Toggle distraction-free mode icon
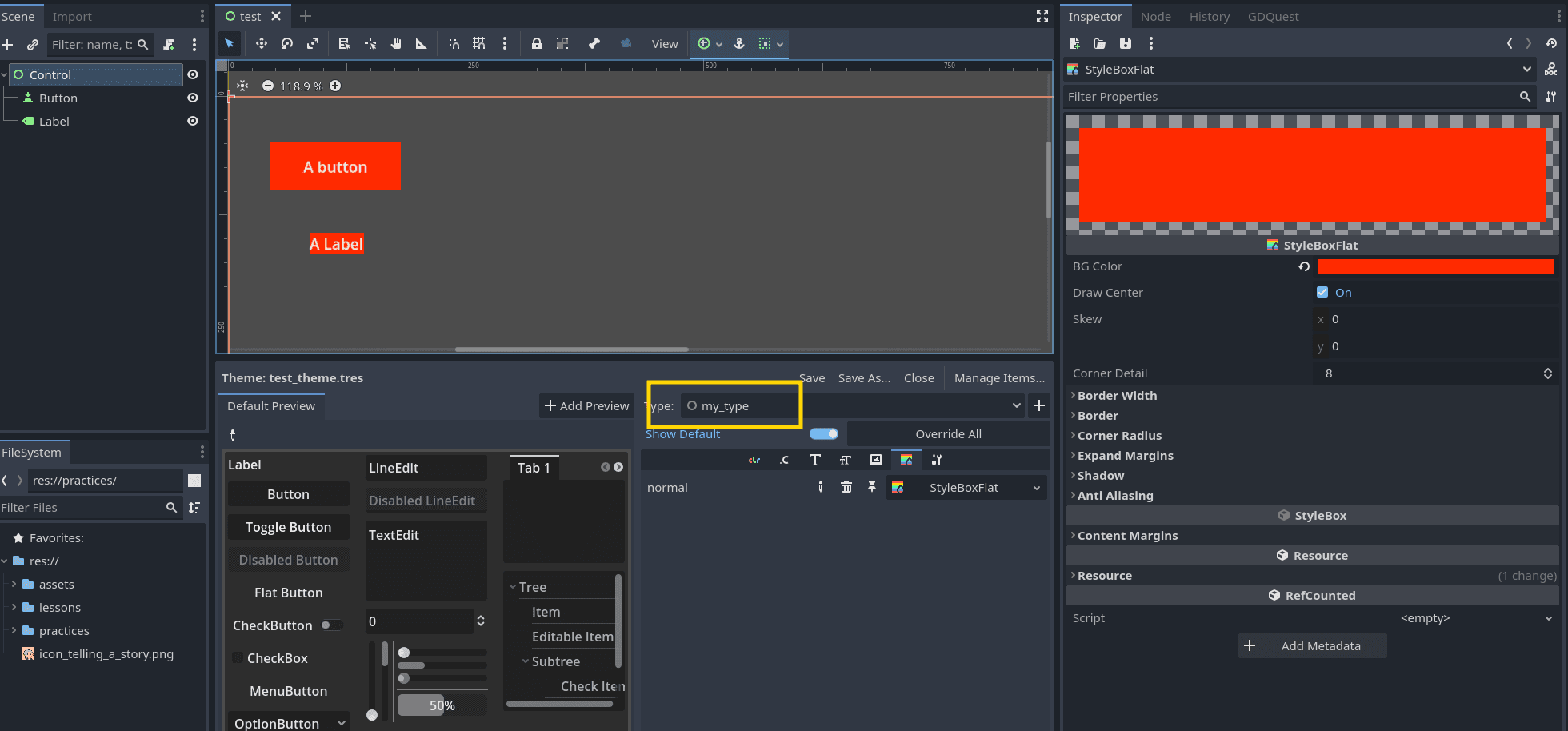 click(x=1042, y=16)
